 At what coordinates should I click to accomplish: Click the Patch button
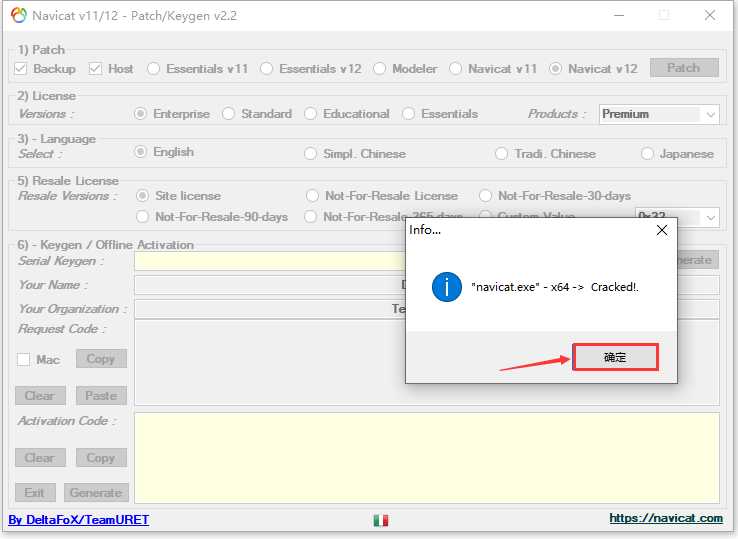[x=684, y=68]
